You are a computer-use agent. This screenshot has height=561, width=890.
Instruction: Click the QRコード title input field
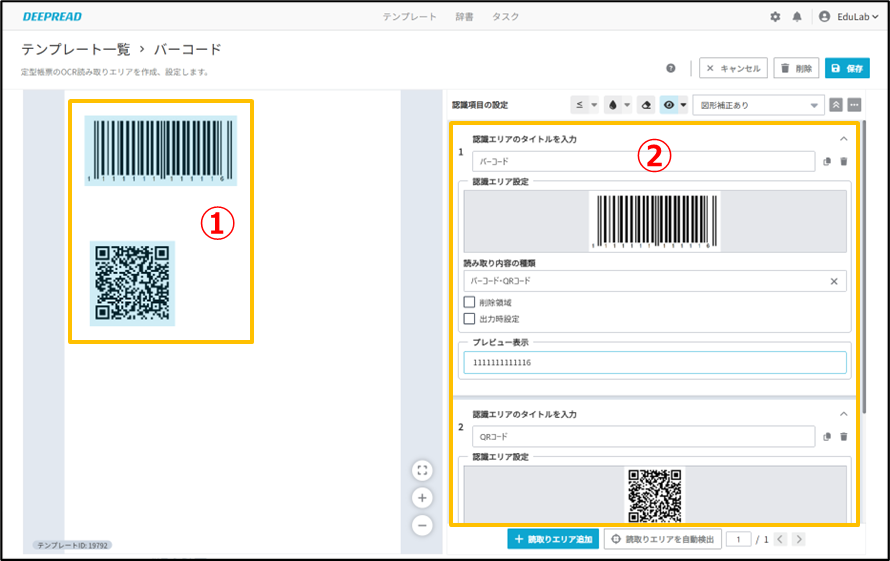point(643,437)
